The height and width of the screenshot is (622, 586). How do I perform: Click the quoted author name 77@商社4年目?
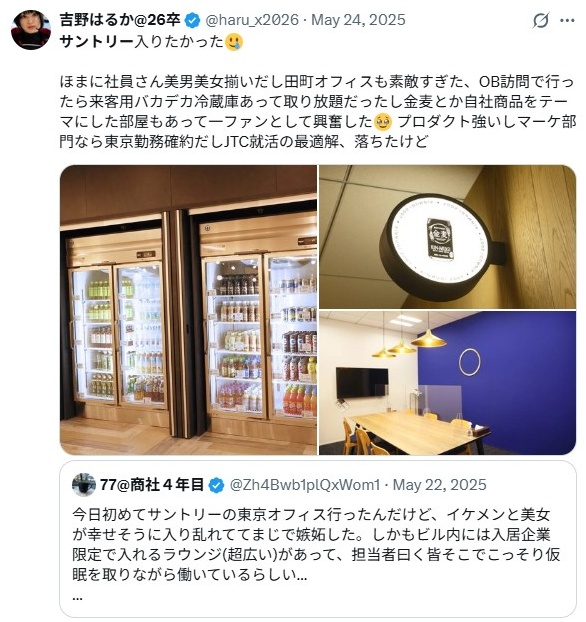152,485
